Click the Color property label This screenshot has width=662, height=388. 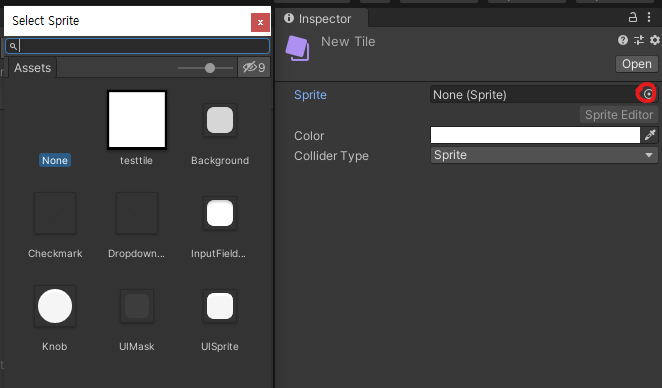309,136
